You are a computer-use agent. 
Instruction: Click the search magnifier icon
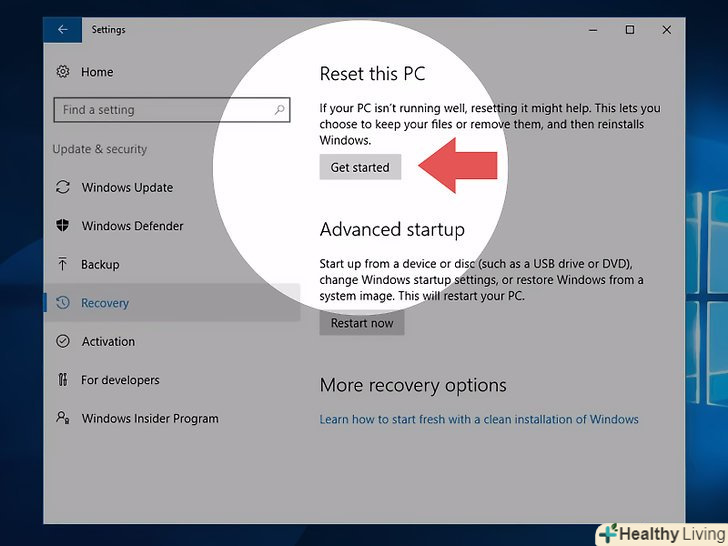pyautogui.click(x=279, y=110)
